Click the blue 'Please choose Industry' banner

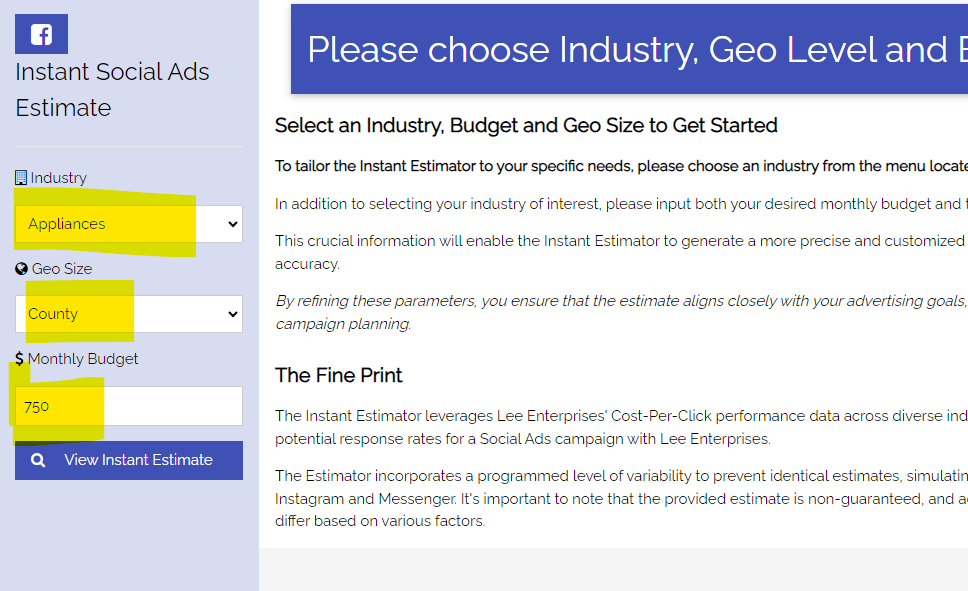[628, 50]
